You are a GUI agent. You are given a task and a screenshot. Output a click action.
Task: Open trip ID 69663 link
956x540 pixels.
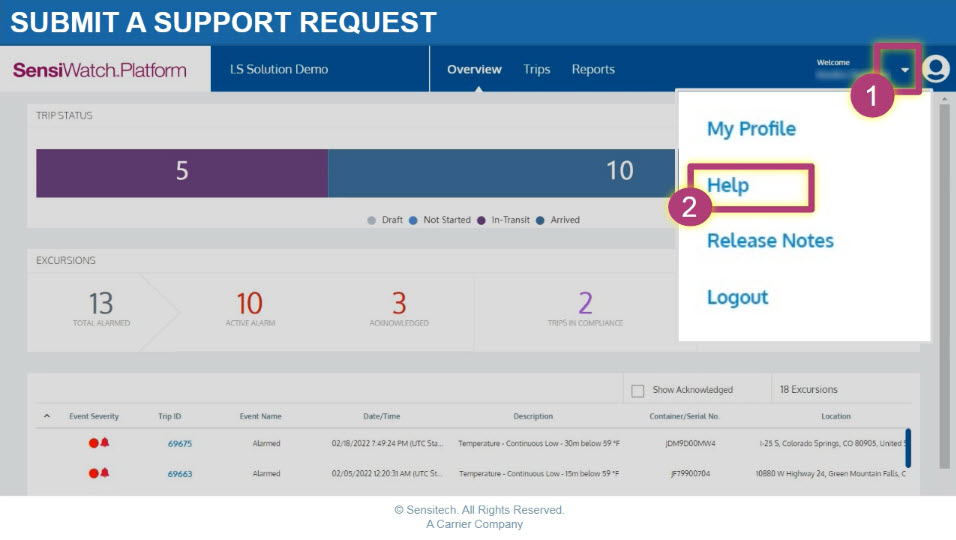coord(180,473)
